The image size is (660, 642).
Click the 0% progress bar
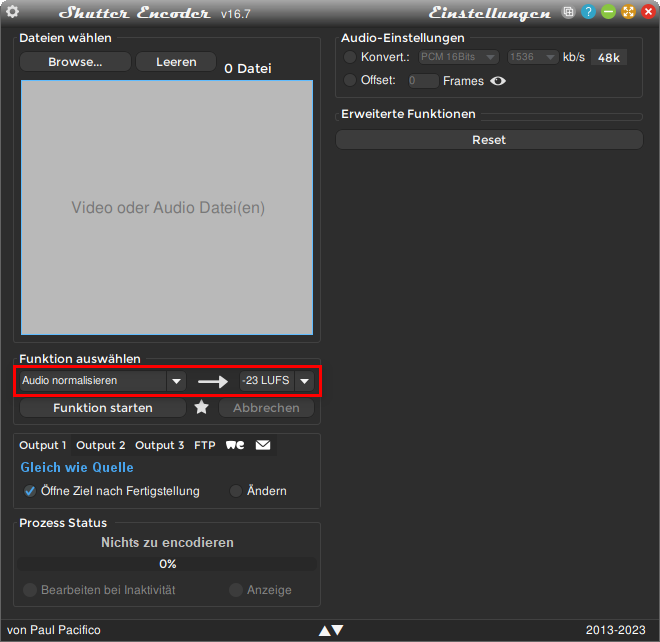pyautogui.click(x=167, y=564)
